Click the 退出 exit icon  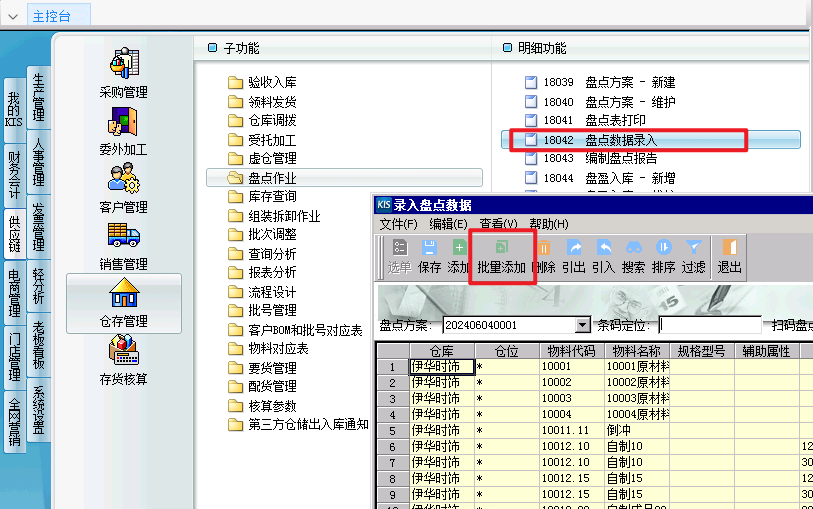[x=730, y=248]
